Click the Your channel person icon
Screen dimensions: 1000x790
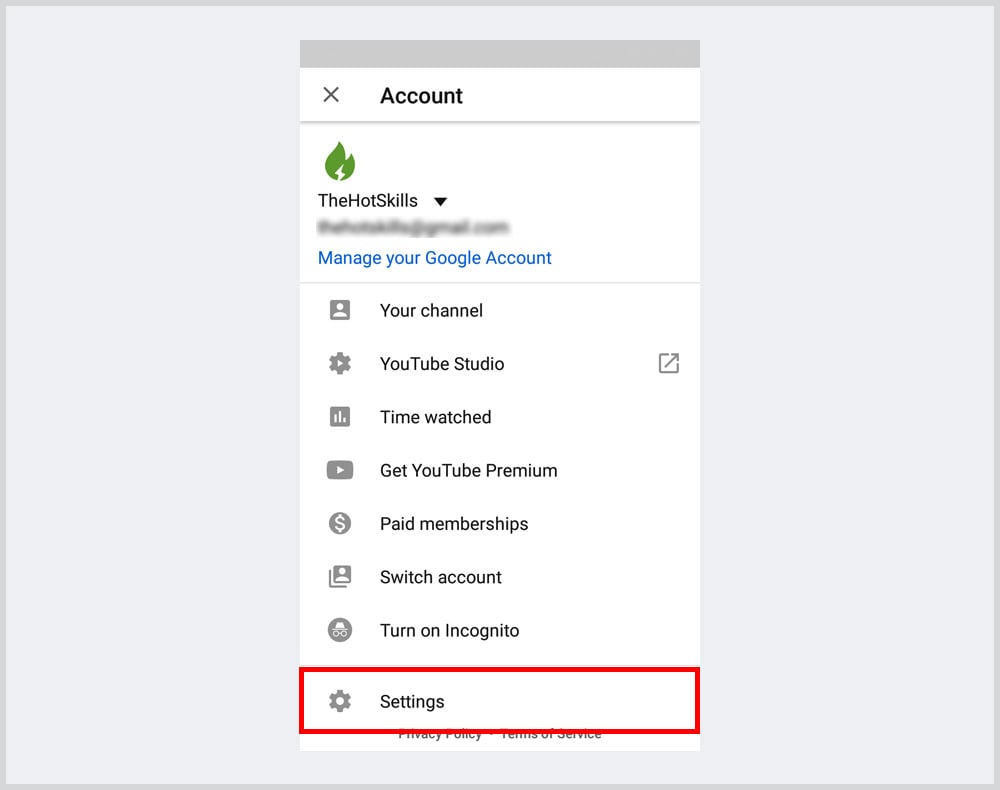pyautogui.click(x=340, y=310)
